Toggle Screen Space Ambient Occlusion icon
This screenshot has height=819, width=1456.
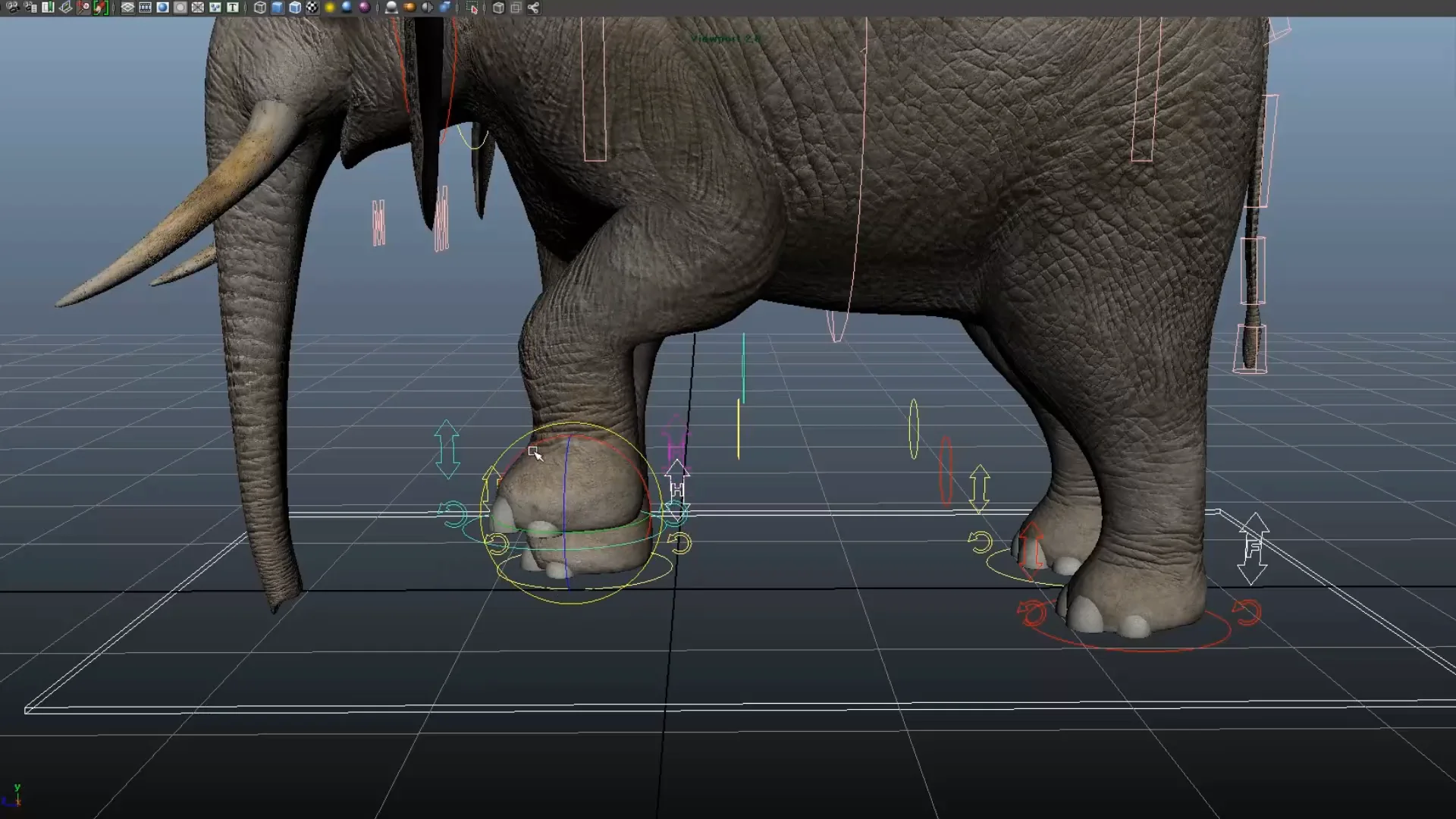[391, 8]
